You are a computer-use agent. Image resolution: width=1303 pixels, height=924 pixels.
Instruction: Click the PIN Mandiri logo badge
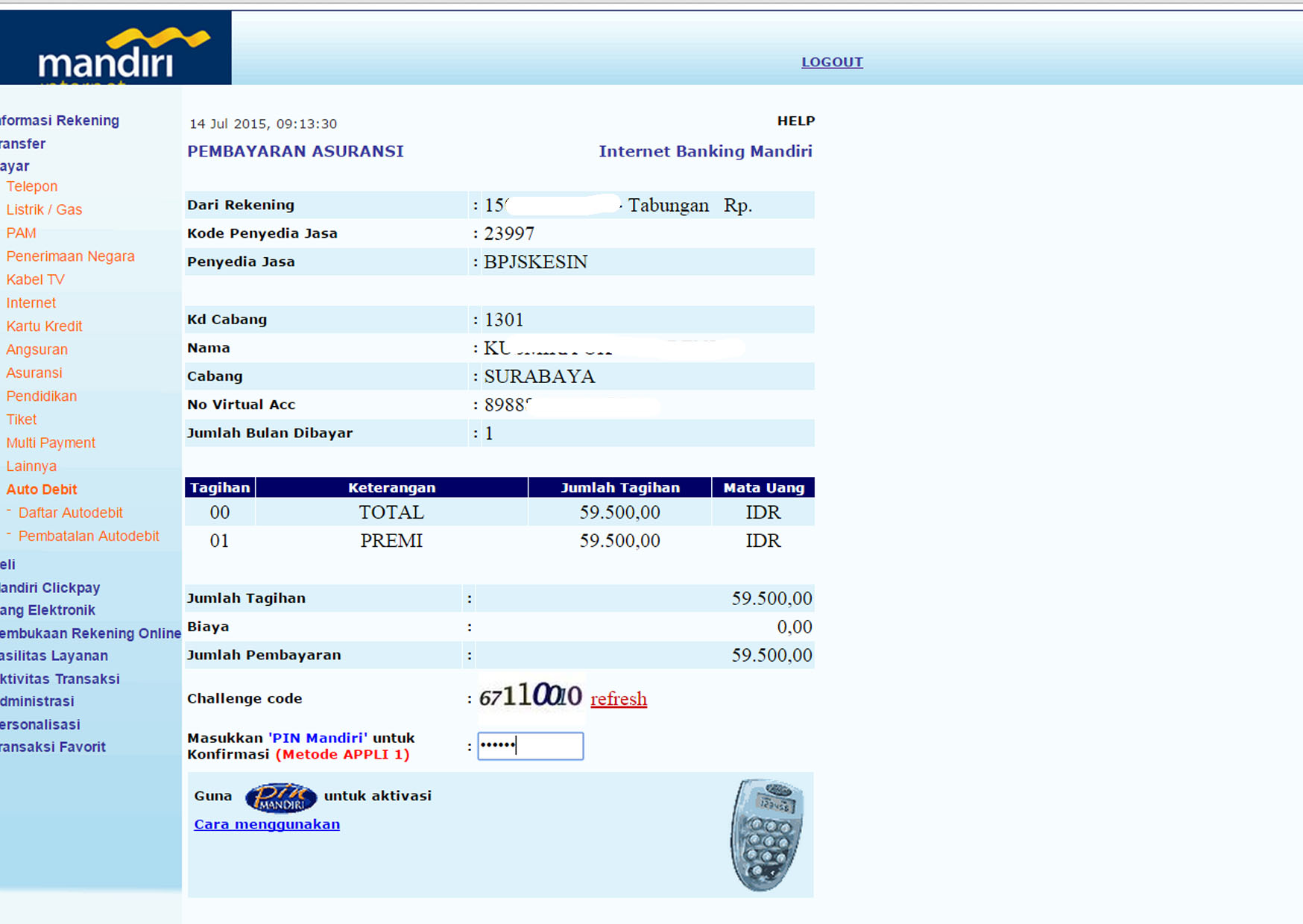[x=280, y=797]
